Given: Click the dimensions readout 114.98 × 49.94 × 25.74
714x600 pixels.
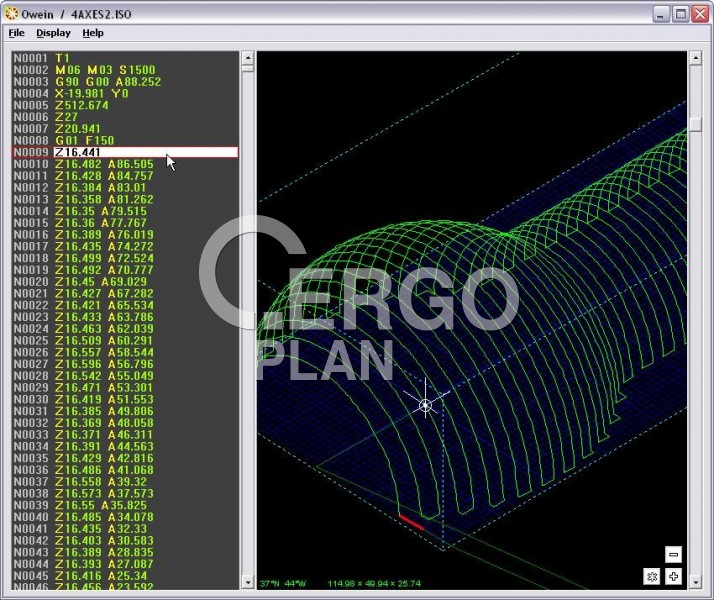Looking at the screenshot, I should point(374,584).
